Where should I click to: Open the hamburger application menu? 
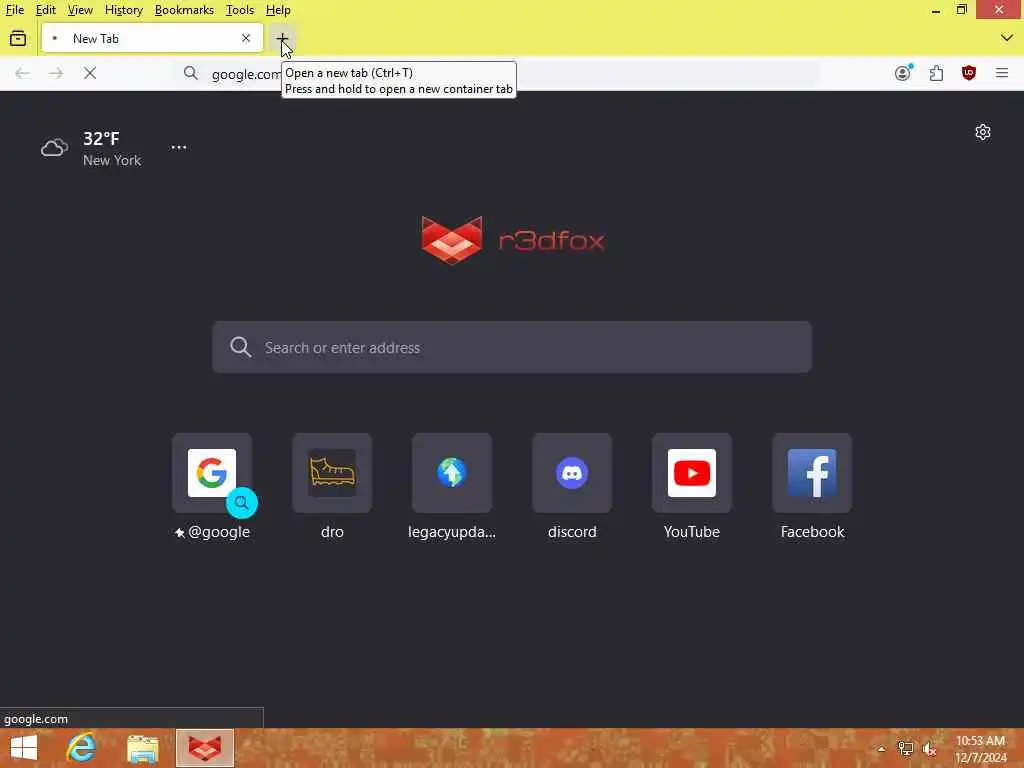[x=1002, y=73]
